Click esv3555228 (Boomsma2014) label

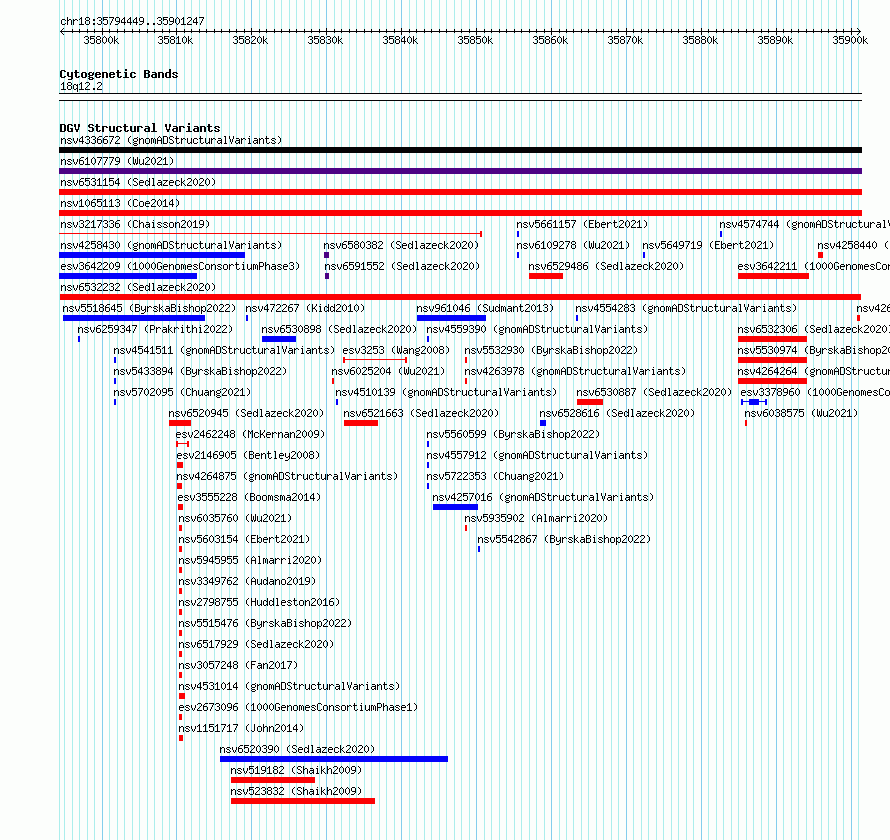pyautogui.click(x=249, y=497)
